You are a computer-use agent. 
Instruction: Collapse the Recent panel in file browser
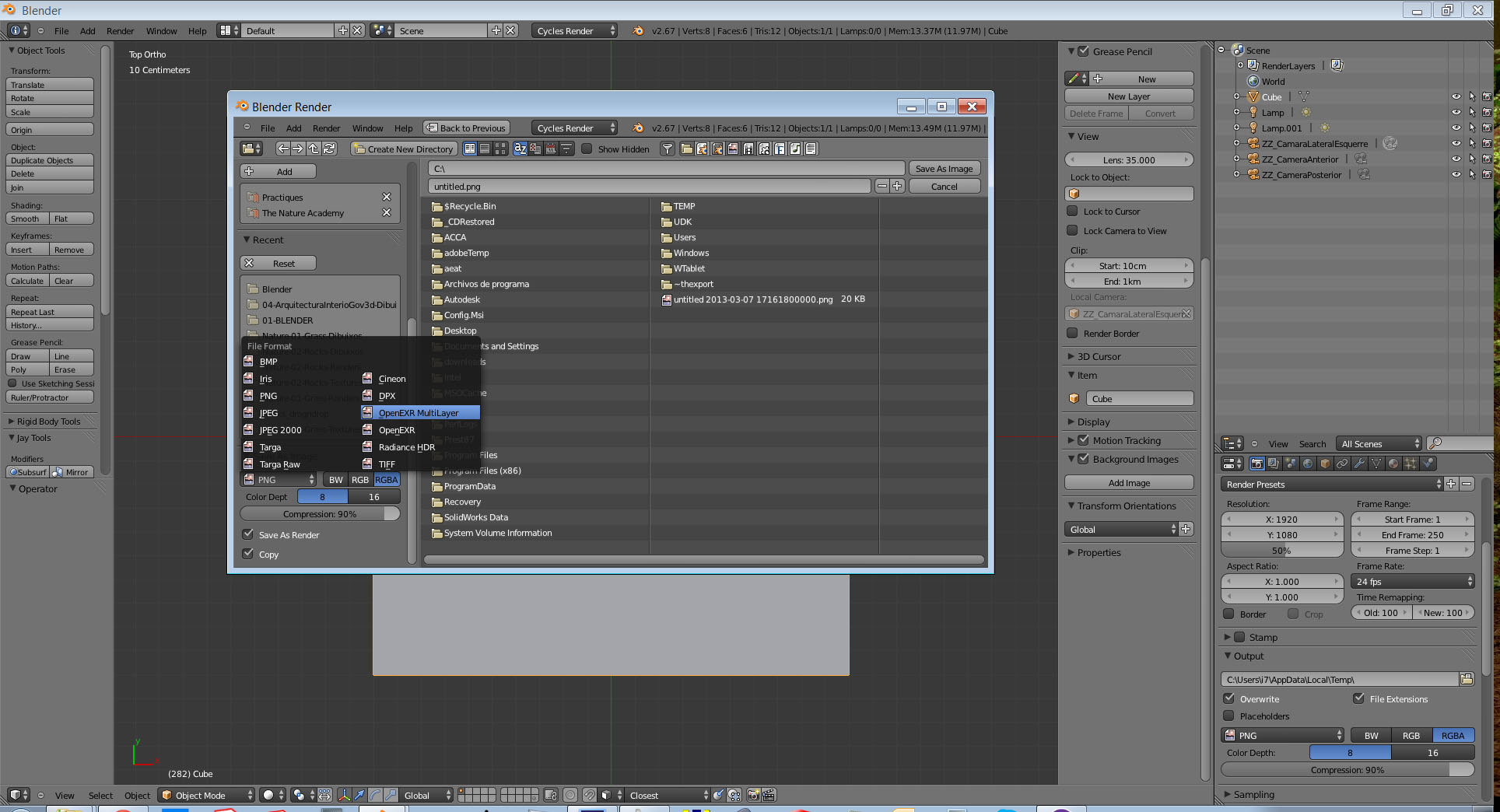[268, 240]
